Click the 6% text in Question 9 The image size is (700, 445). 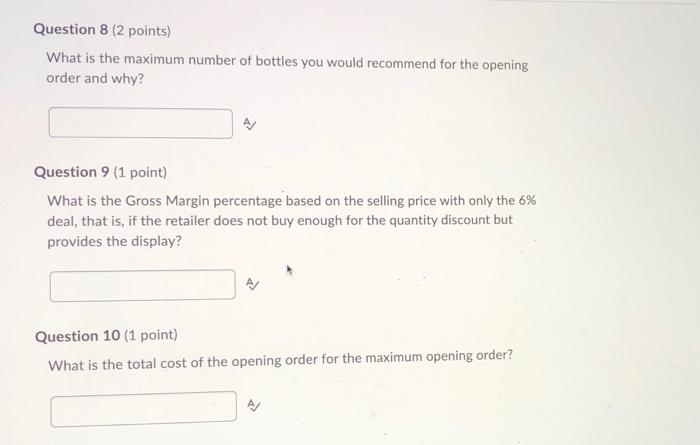527,200
